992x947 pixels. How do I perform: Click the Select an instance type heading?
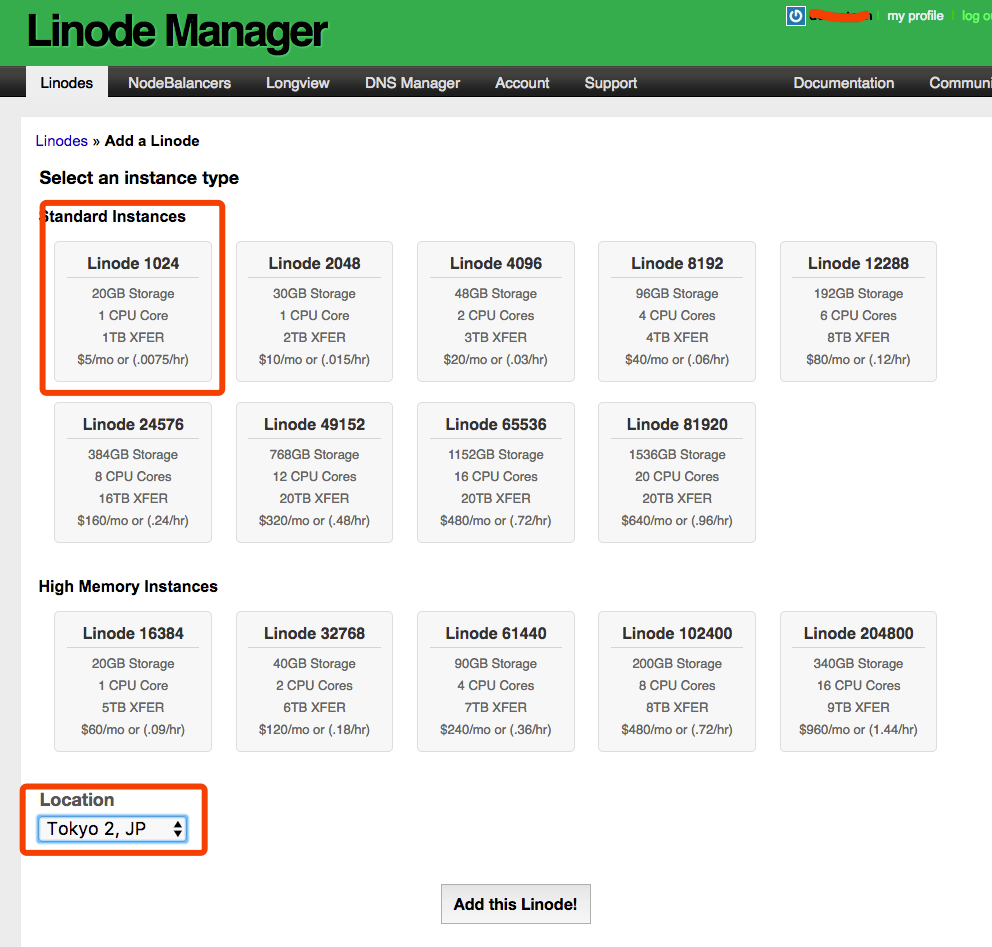coord(139,178)
